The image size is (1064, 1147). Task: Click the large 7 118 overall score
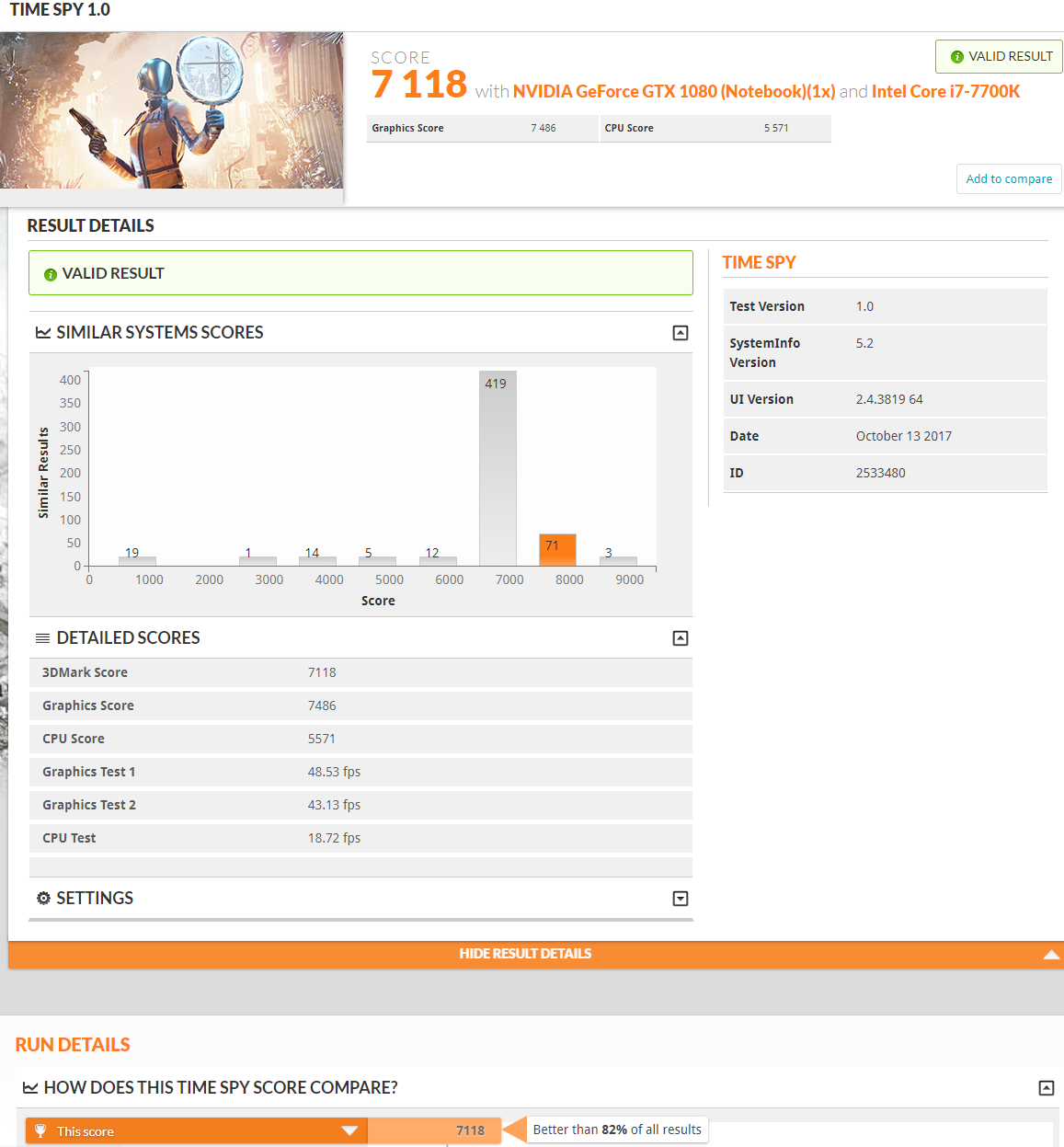point(419,85)
